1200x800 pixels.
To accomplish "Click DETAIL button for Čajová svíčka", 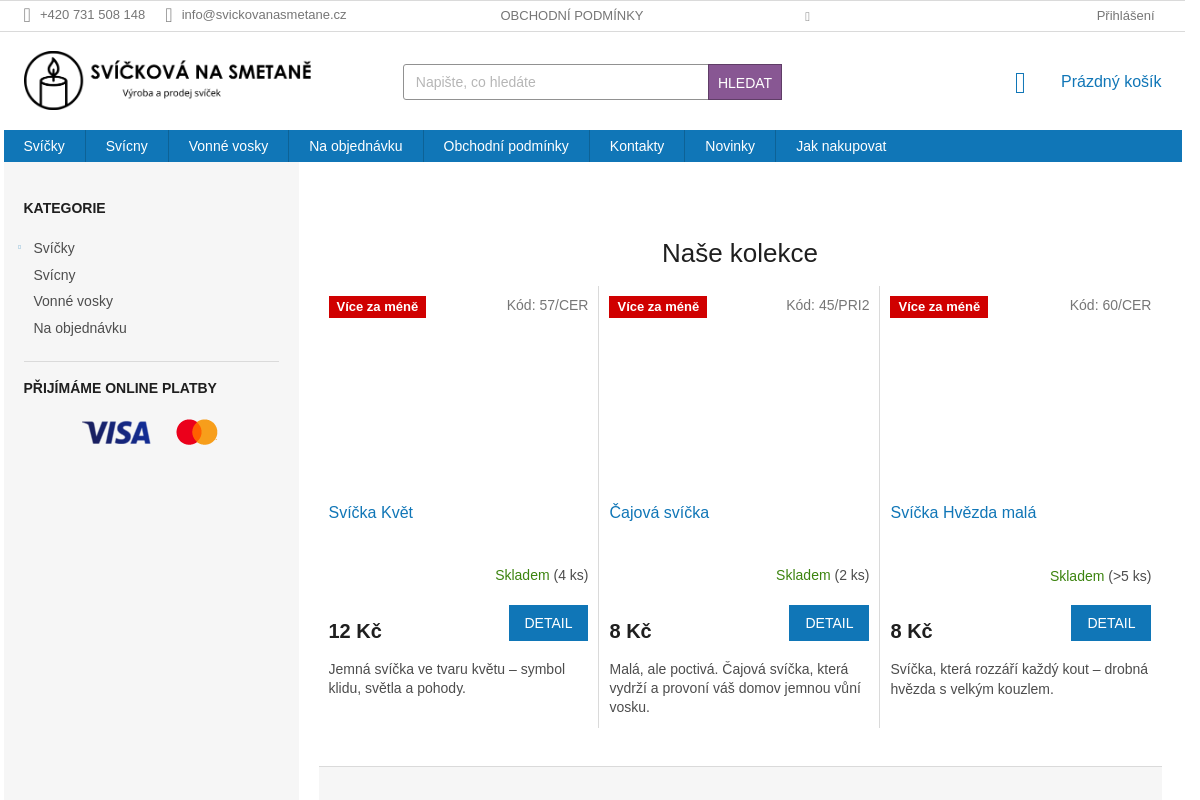I will [x=829, y=623].
